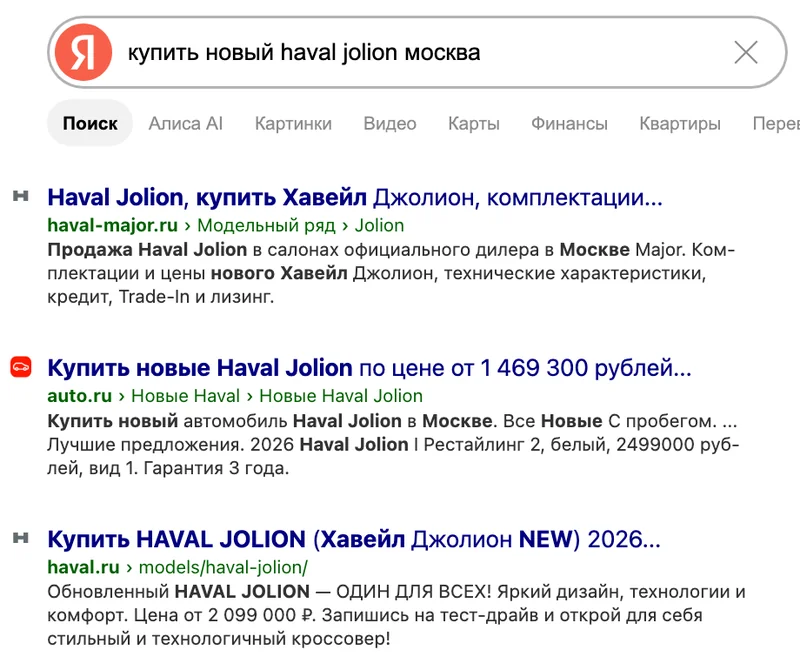Click snippet text Цена от 2 099 000 ₽
Viewport: 800px width, 670px height.
(x=225, y=615)
